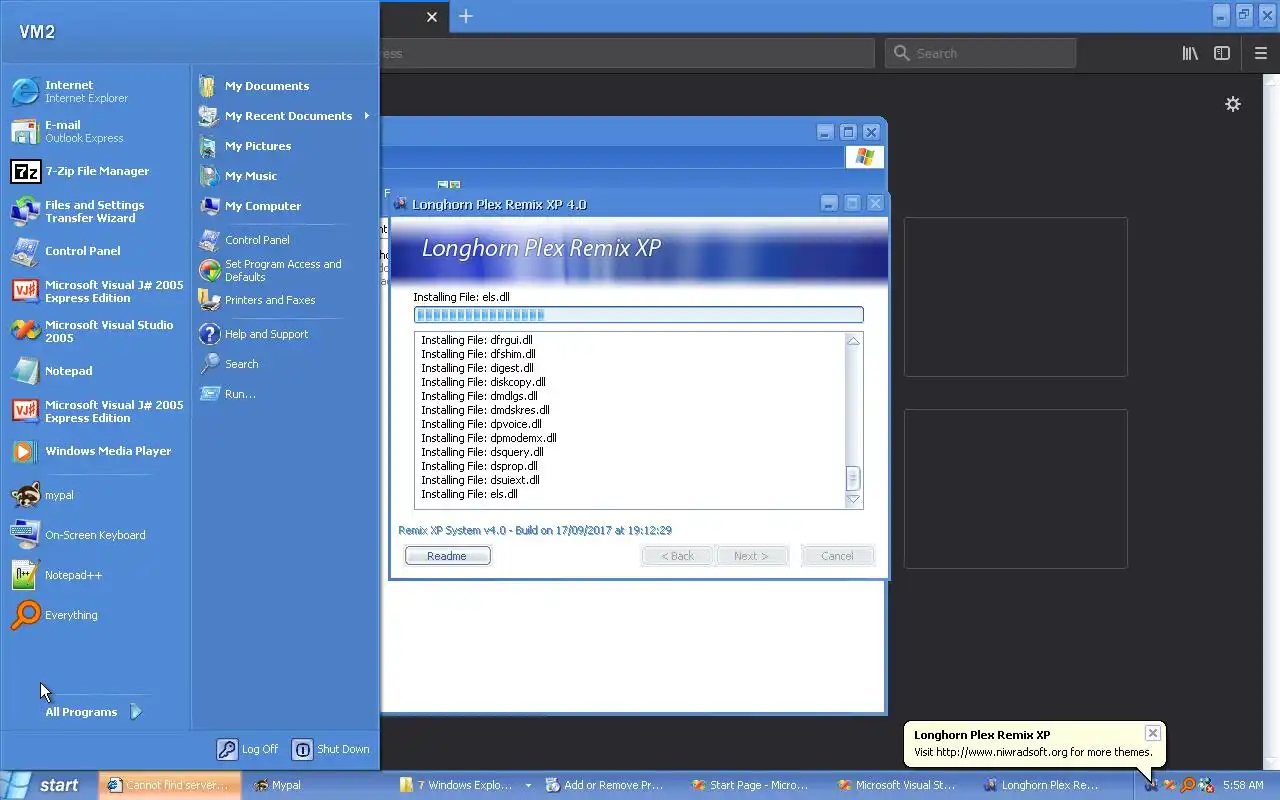Click second empty top-site tile

(1016, 489)
